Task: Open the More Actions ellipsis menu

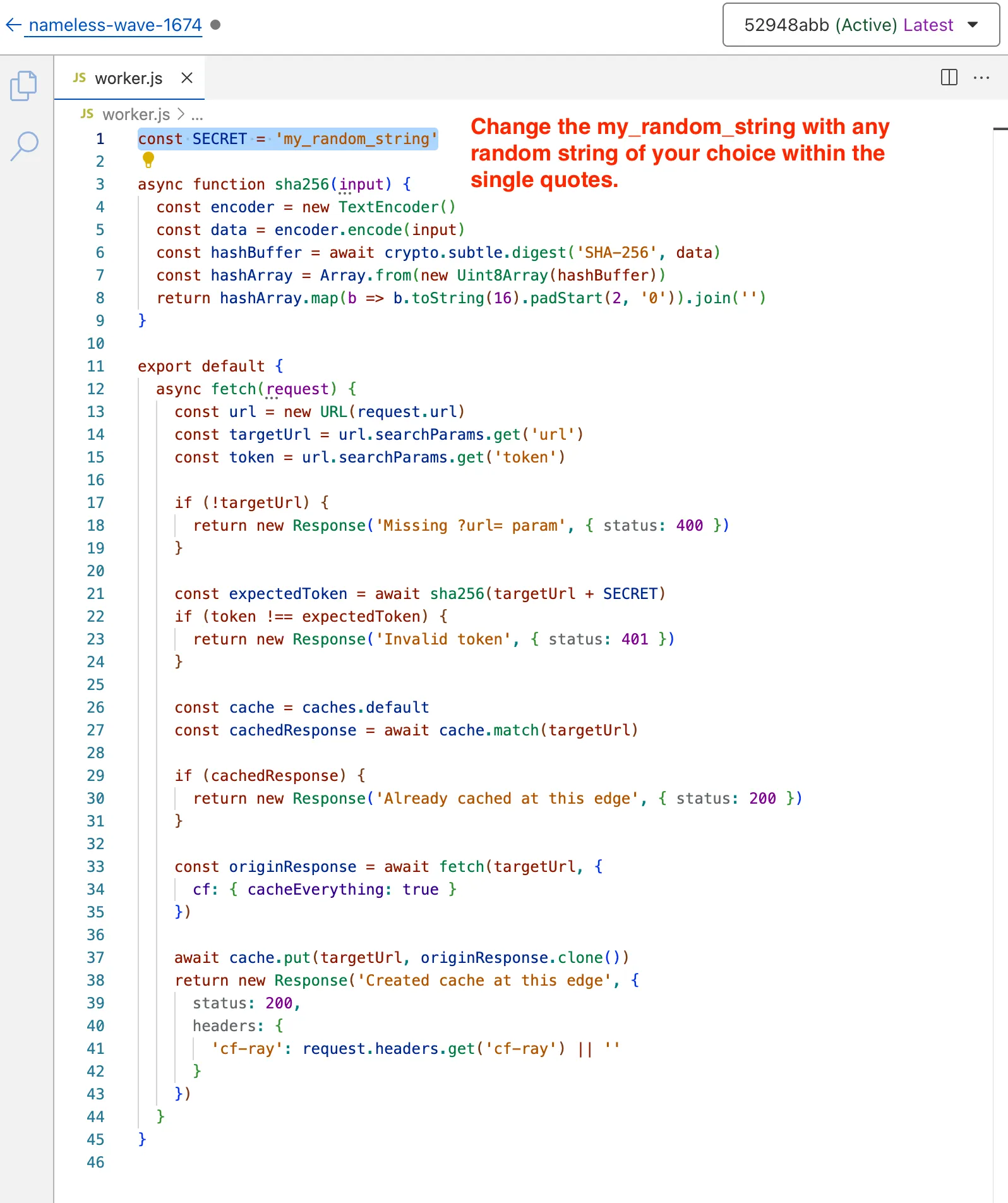Action: point(981,78)
